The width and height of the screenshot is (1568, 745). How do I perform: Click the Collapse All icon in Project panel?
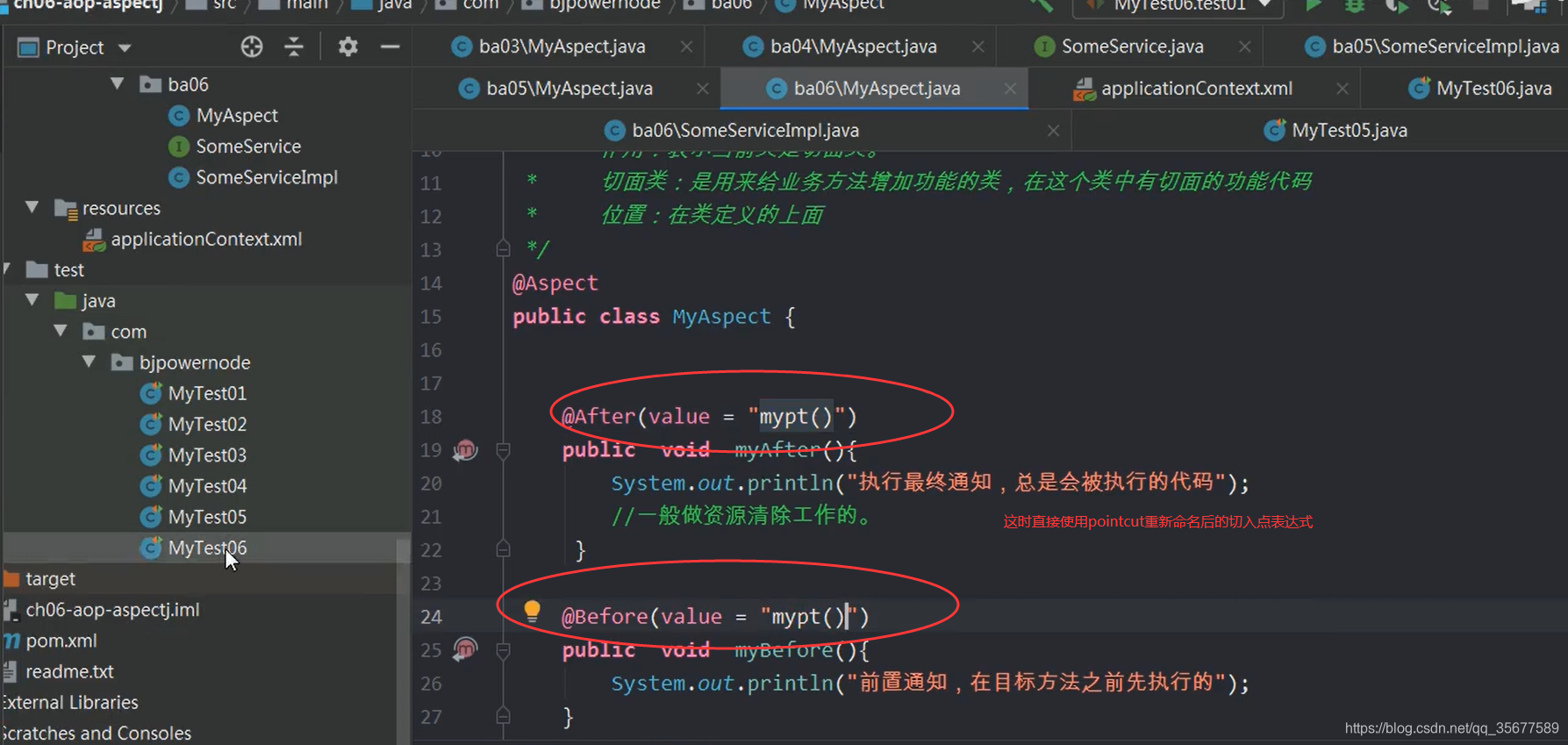click(x=294, y=47)
